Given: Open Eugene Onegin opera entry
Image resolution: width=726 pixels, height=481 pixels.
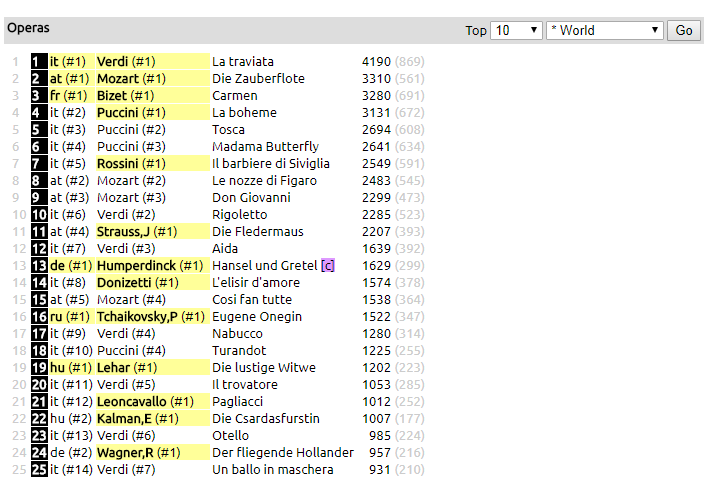Looking at the screenshot, I should pos(257,316).
